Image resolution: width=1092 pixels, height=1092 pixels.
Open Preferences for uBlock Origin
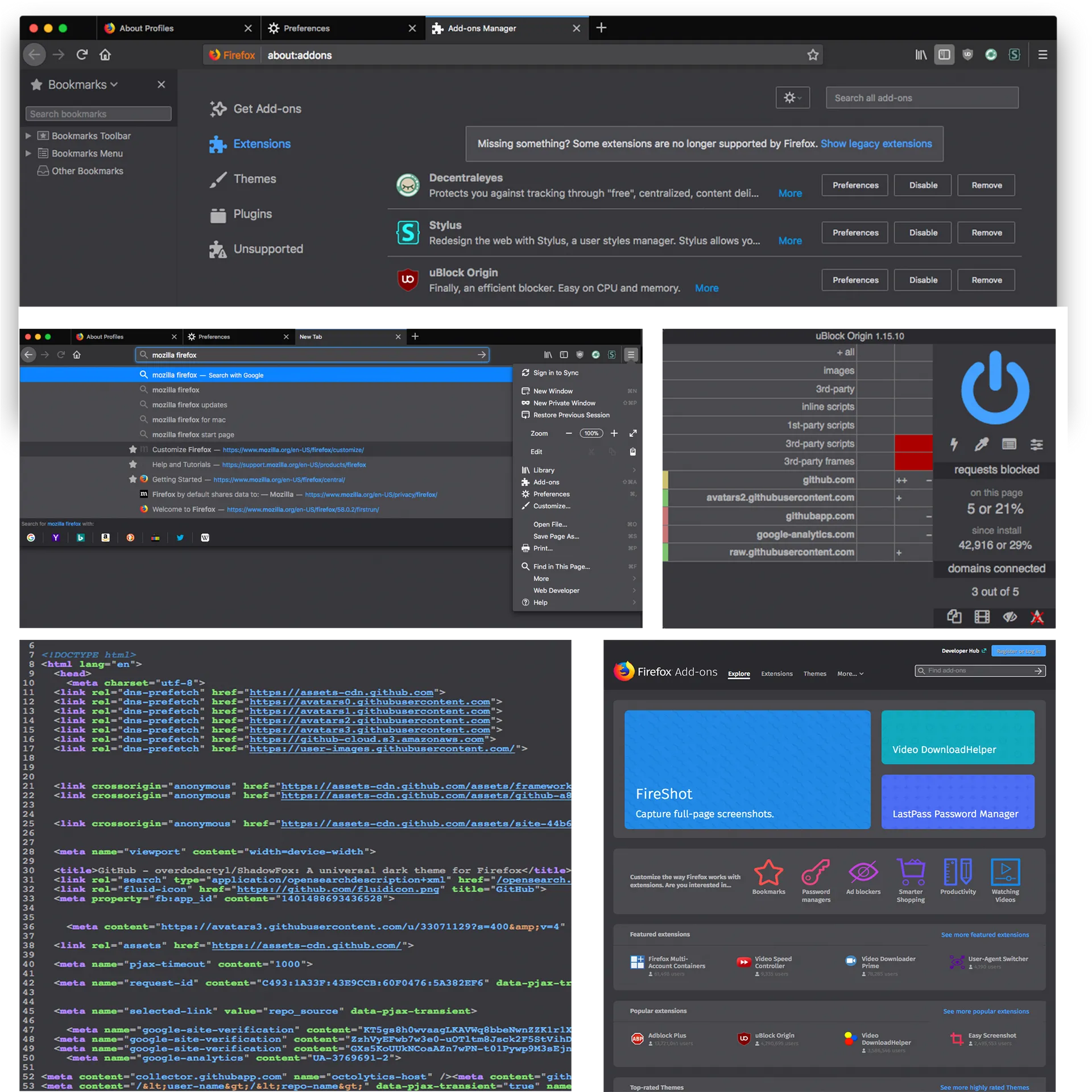(855, 280)
